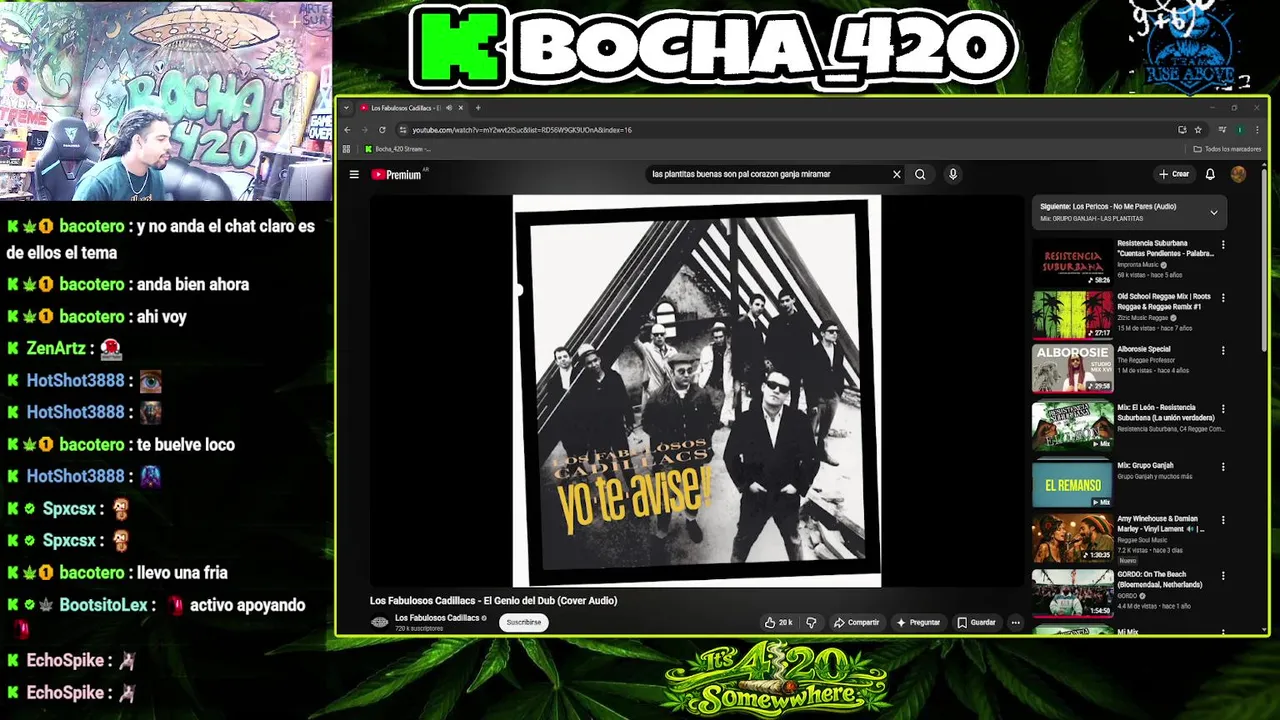Activate voice search microphone

click(x=953, y=174)
